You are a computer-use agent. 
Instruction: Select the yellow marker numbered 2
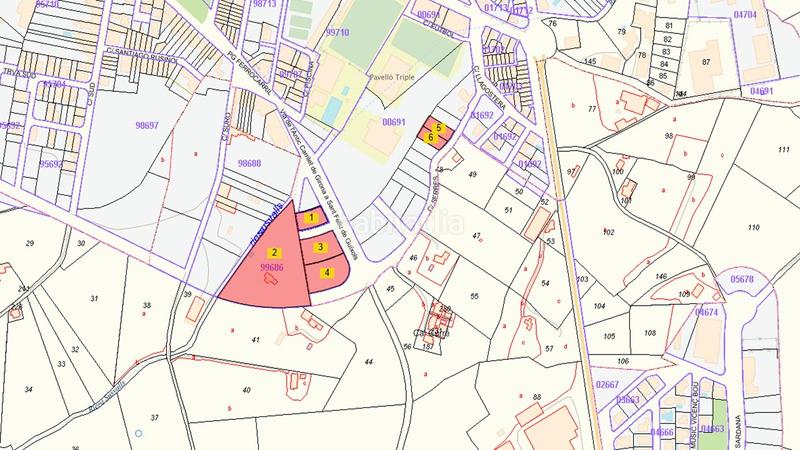tap(259, 253)
